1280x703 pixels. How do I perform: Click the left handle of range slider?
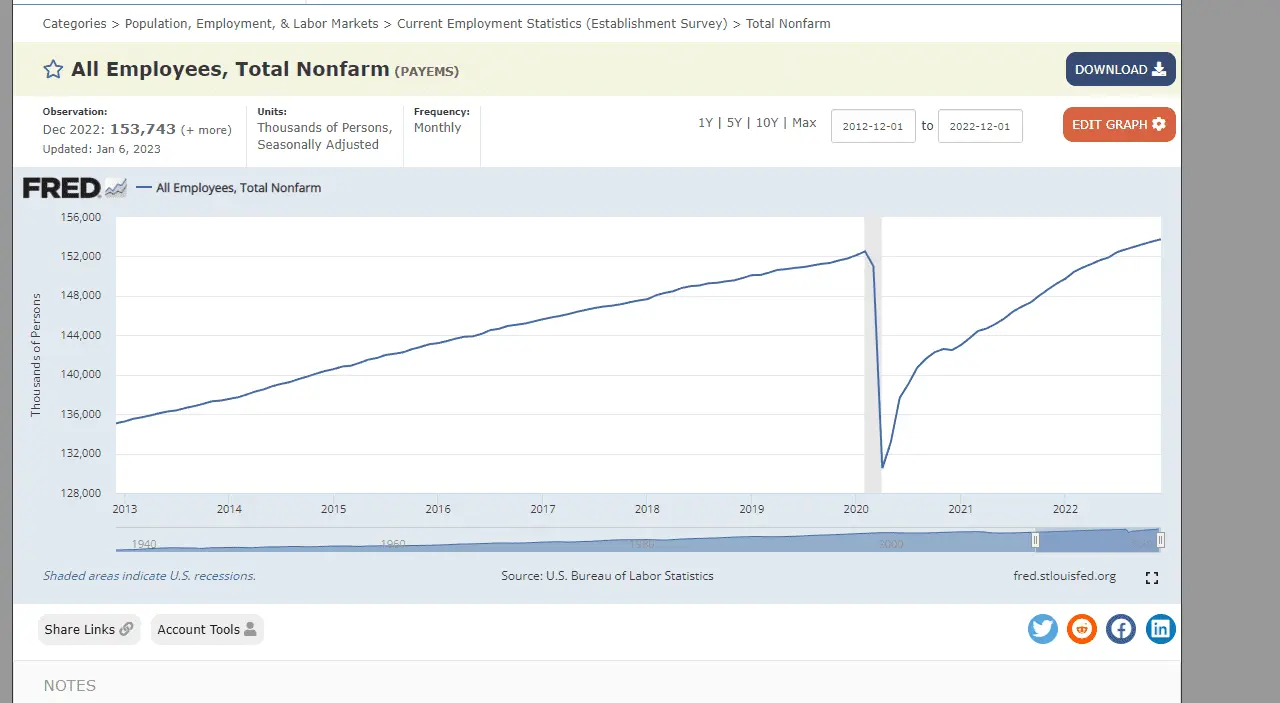coord(1036,540)
